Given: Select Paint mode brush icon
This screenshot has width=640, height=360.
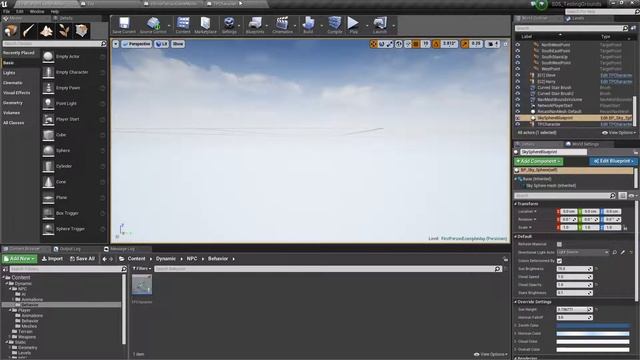Looking at the screenshot, I should click(29, 31).
